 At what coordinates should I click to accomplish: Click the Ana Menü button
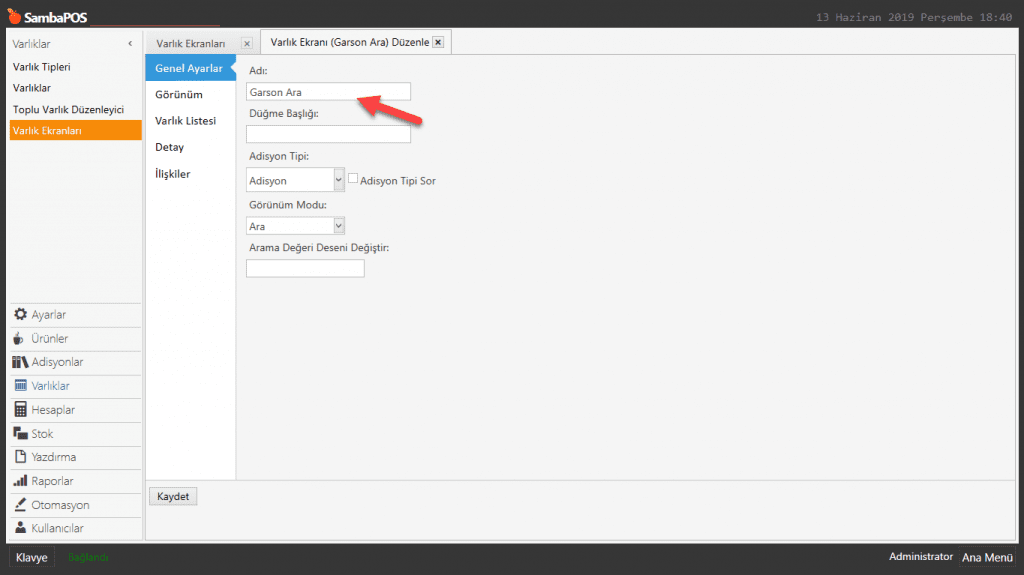pos(987,558)
